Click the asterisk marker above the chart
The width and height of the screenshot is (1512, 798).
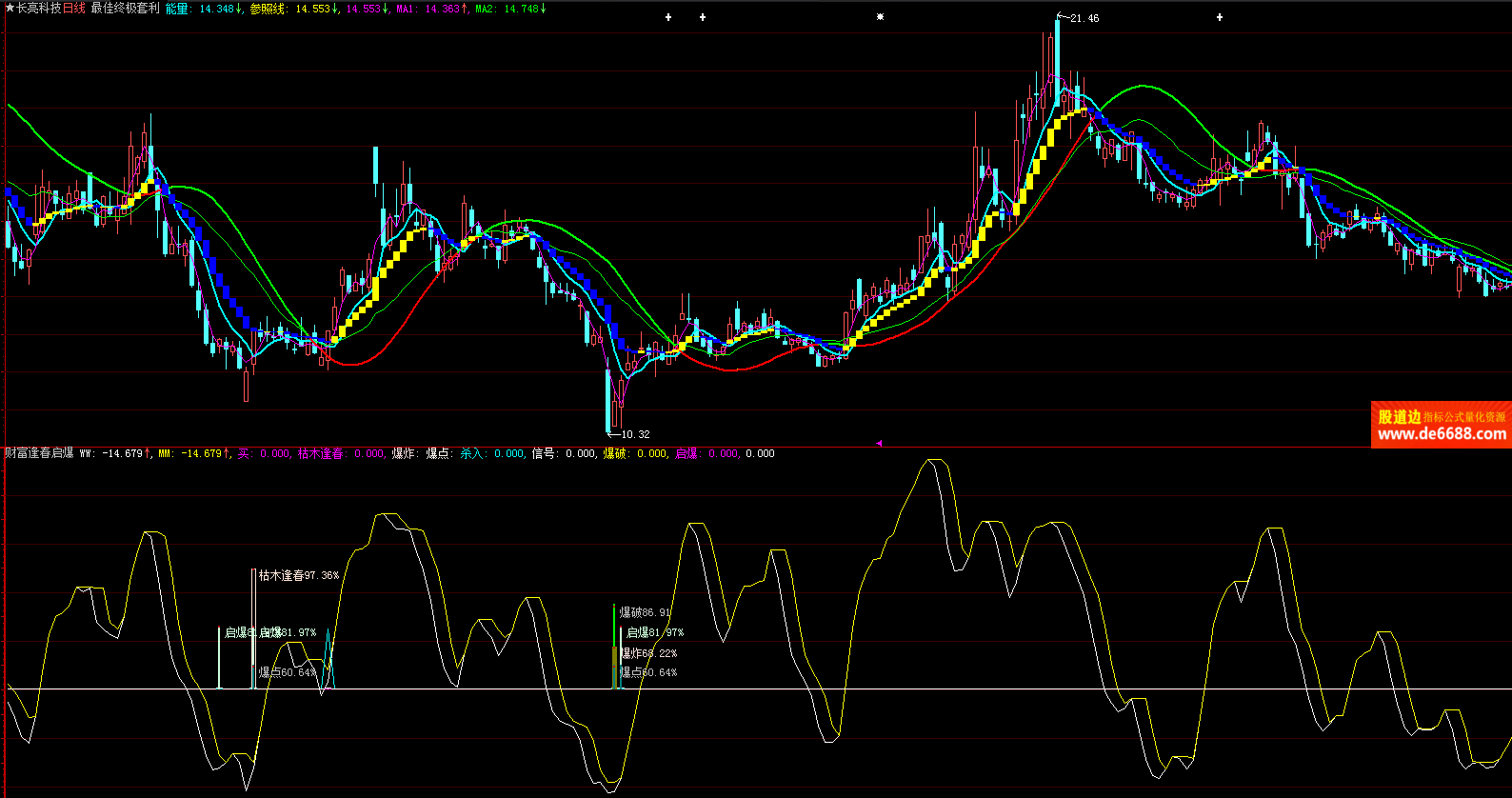[x=880, y=17]
